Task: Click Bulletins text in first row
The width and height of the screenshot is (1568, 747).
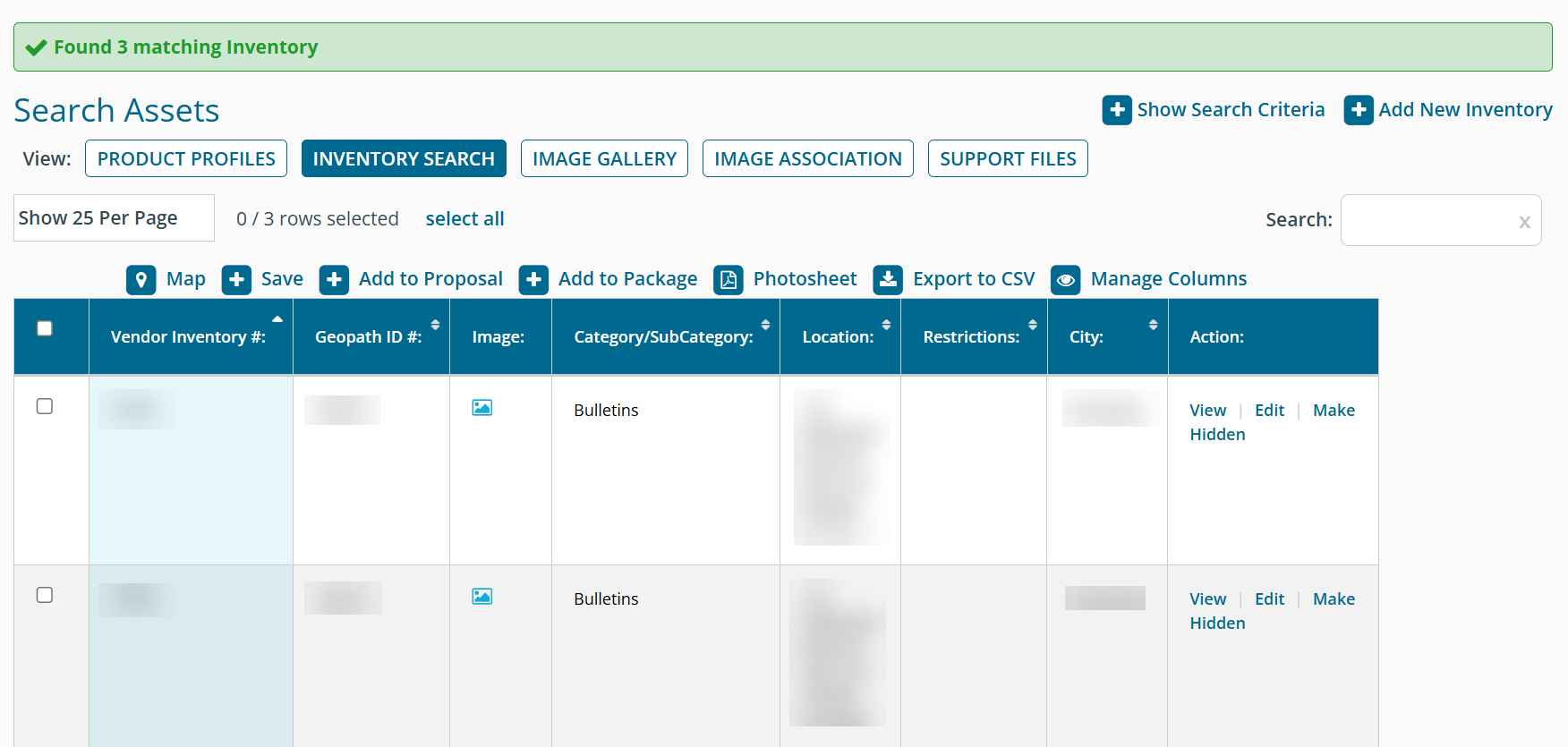Action: click(x=606, y=411)
